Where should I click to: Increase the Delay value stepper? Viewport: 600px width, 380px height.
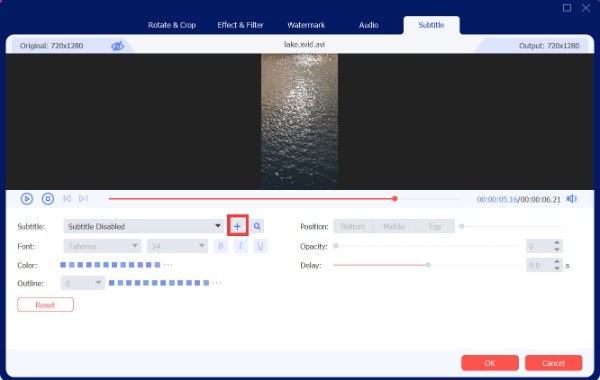pyautogui.click(x=557, y=262)
